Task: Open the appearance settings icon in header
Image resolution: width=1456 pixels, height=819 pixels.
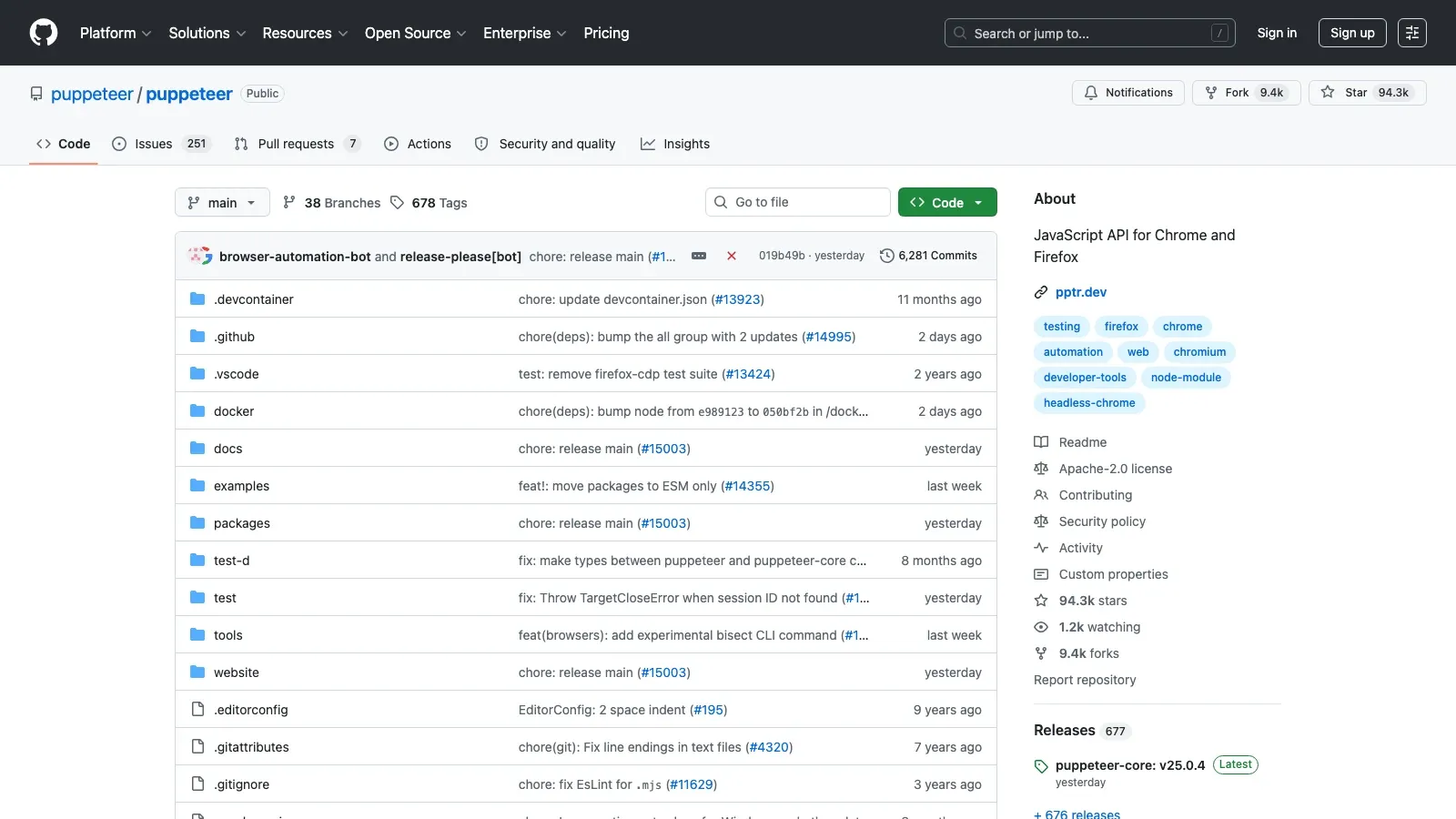Action: click(1412, 33)
